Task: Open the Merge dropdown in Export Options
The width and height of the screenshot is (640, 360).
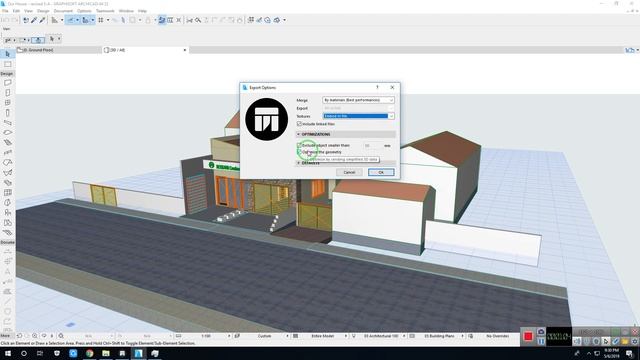Action: pyautogui.click(x=358, y=100)
